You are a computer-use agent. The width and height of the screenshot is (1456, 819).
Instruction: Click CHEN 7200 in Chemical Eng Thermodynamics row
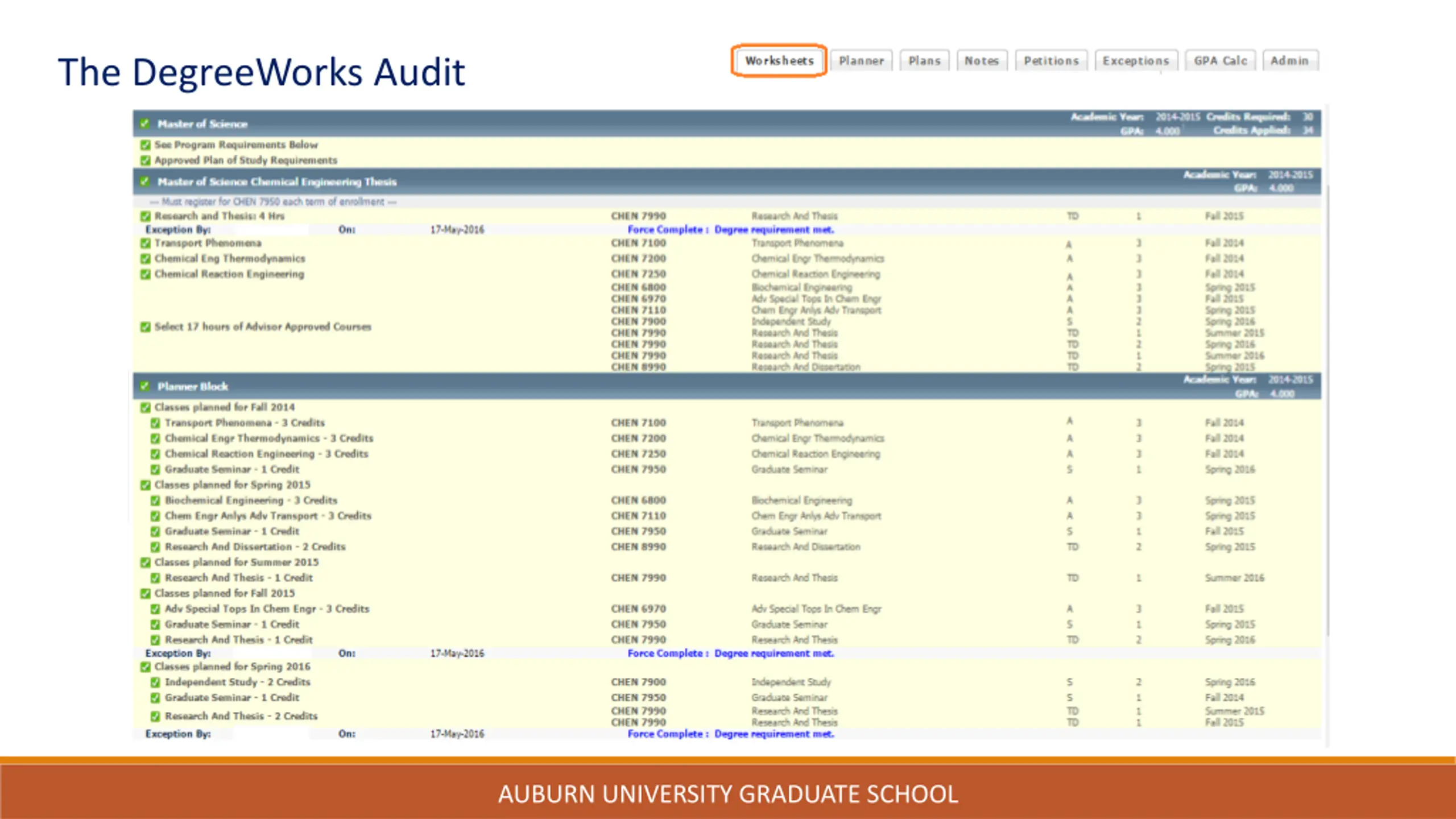click(638, 259)
